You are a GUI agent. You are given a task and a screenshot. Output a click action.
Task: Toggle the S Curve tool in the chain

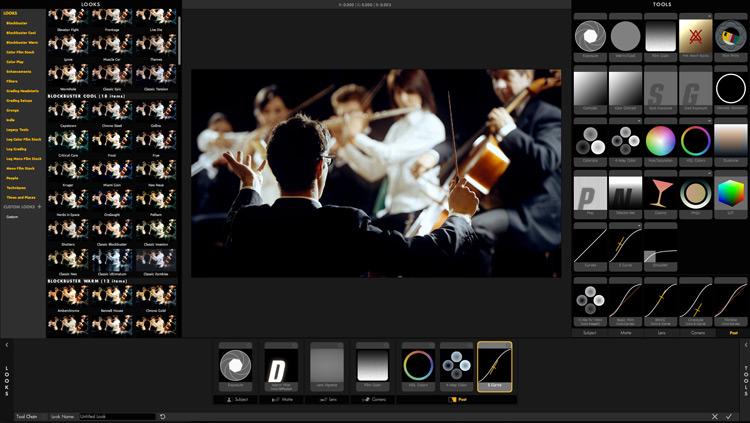pyautogui.click(x=508, y=345)
